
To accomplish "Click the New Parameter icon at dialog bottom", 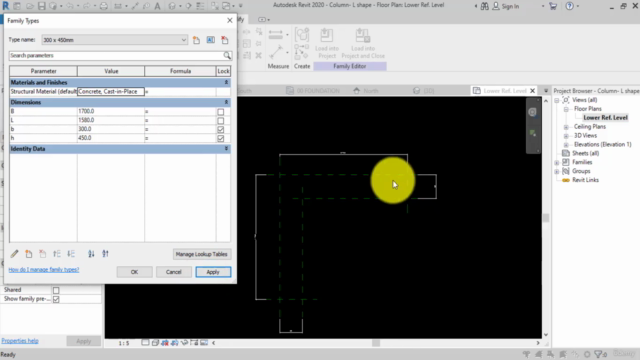I will coord(29,254).
